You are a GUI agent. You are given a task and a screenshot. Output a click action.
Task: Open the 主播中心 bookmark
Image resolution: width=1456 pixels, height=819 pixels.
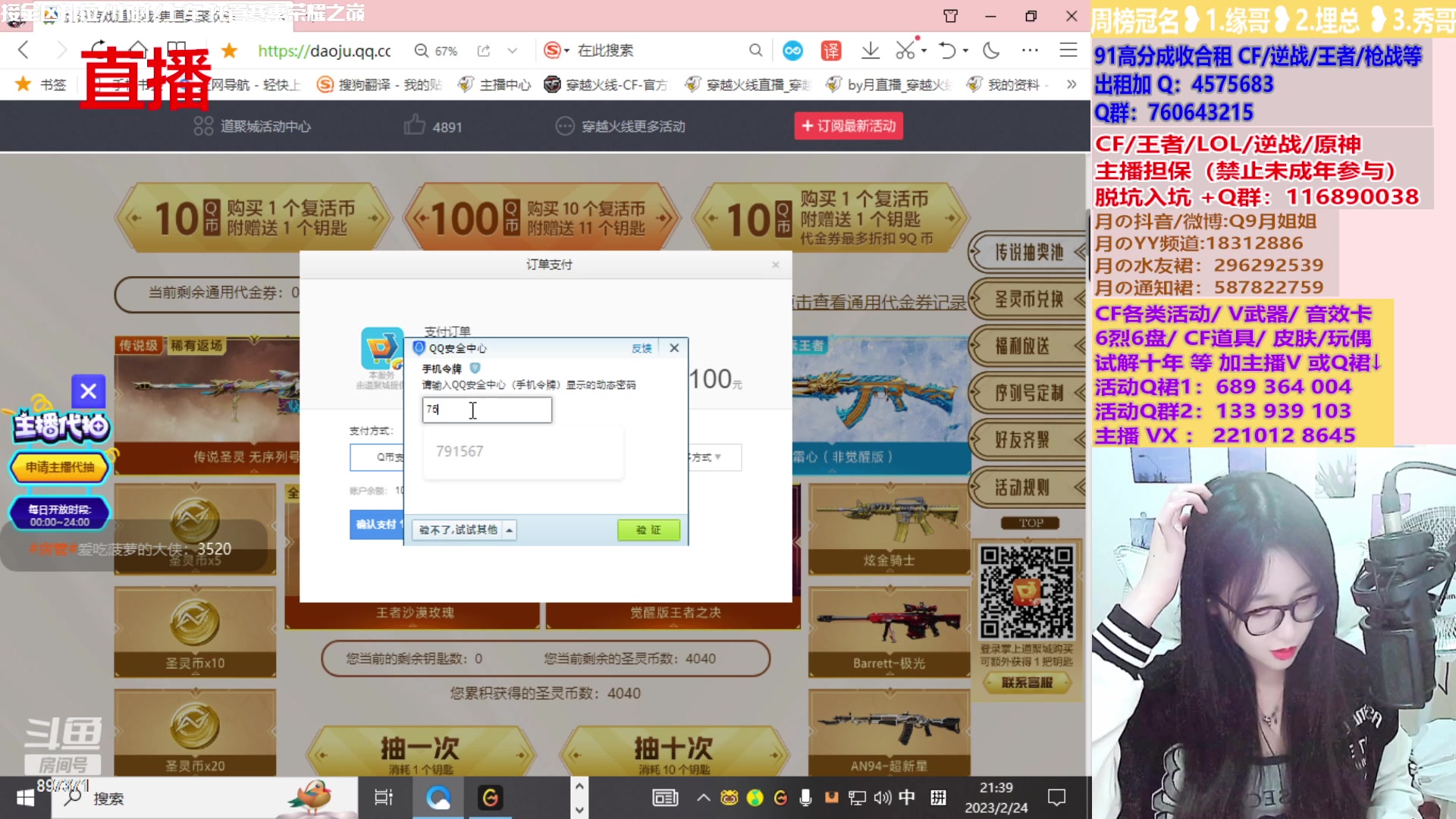tap(494, 84)
